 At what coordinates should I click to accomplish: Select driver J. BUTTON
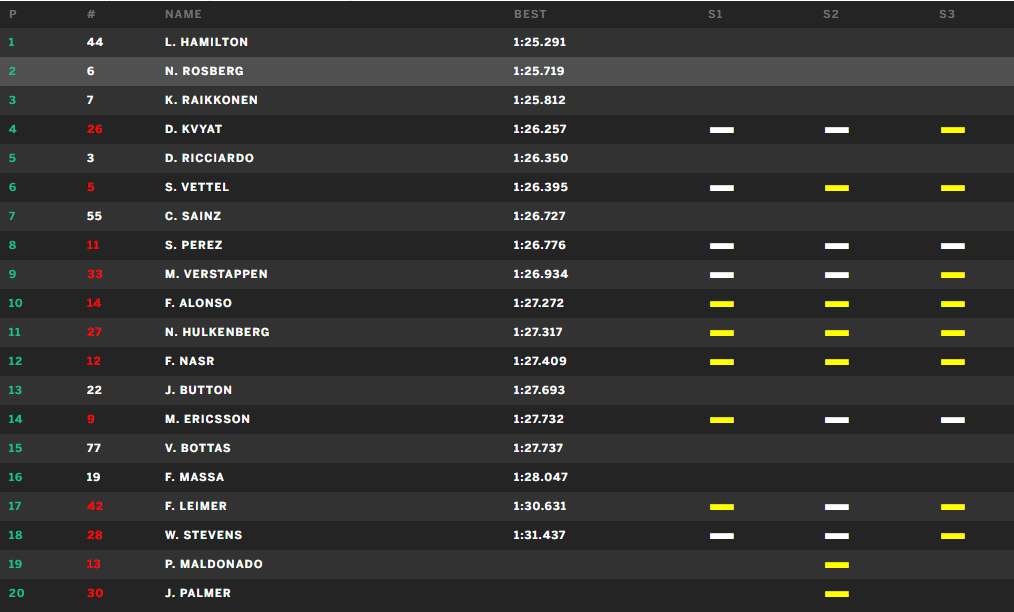(x=199, y=390)
